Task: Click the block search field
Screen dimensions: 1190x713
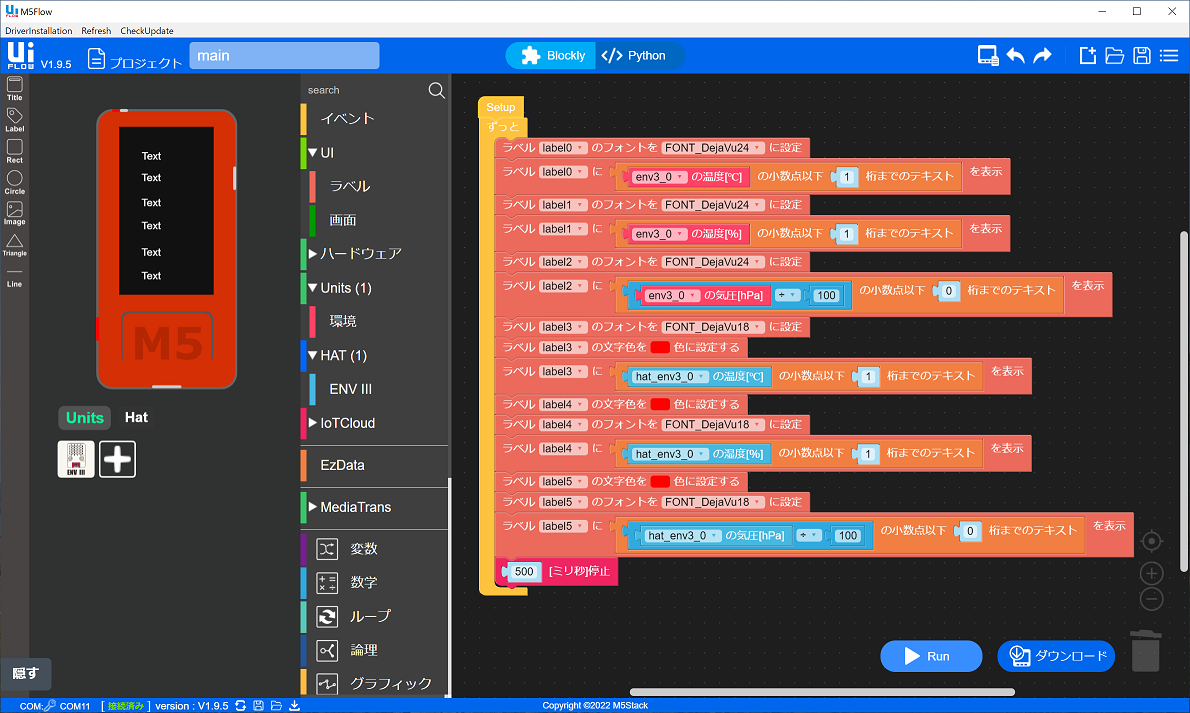Action: coord(364,90)
